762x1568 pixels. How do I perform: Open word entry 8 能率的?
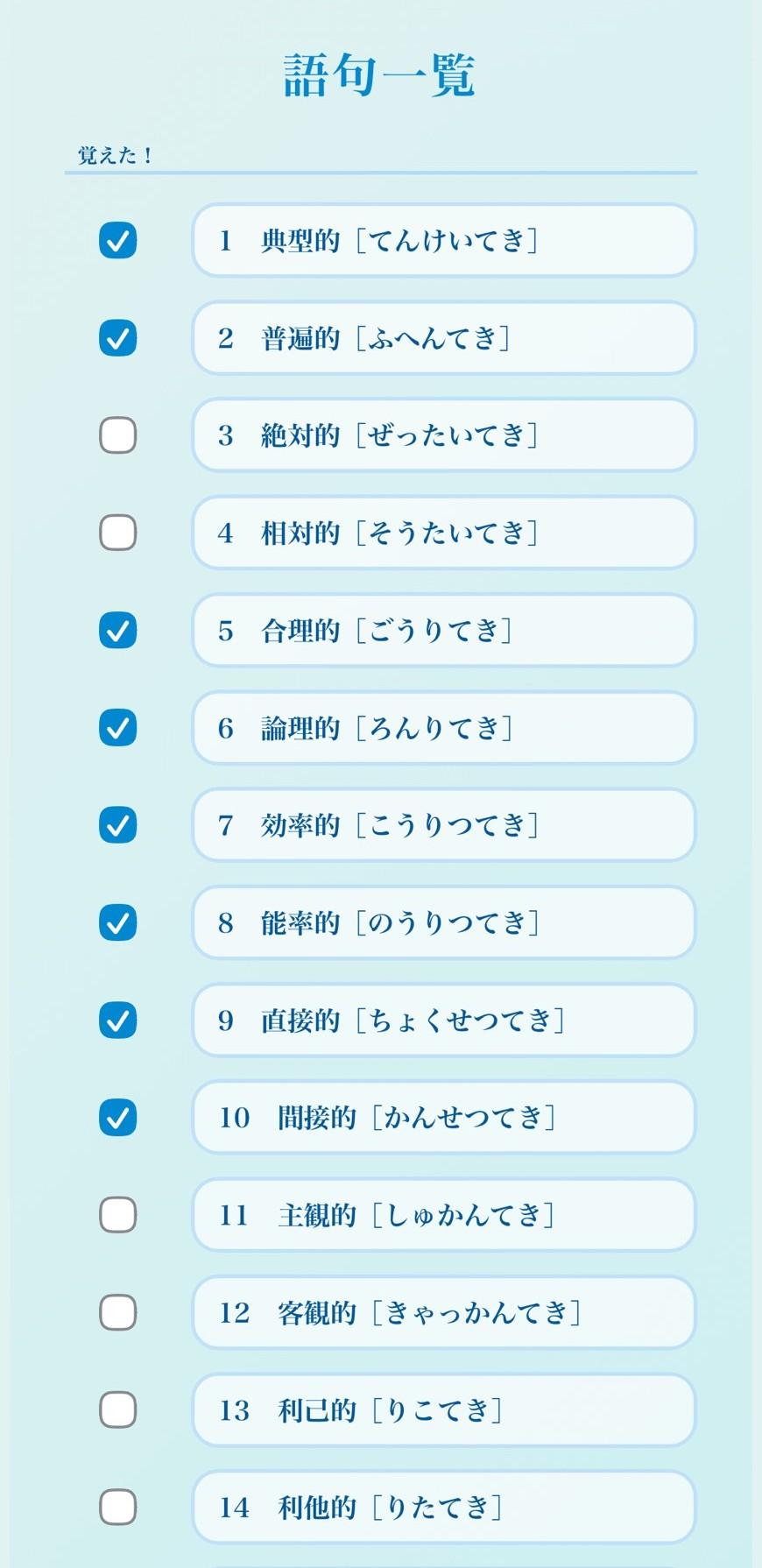click(x=443, y=922)
